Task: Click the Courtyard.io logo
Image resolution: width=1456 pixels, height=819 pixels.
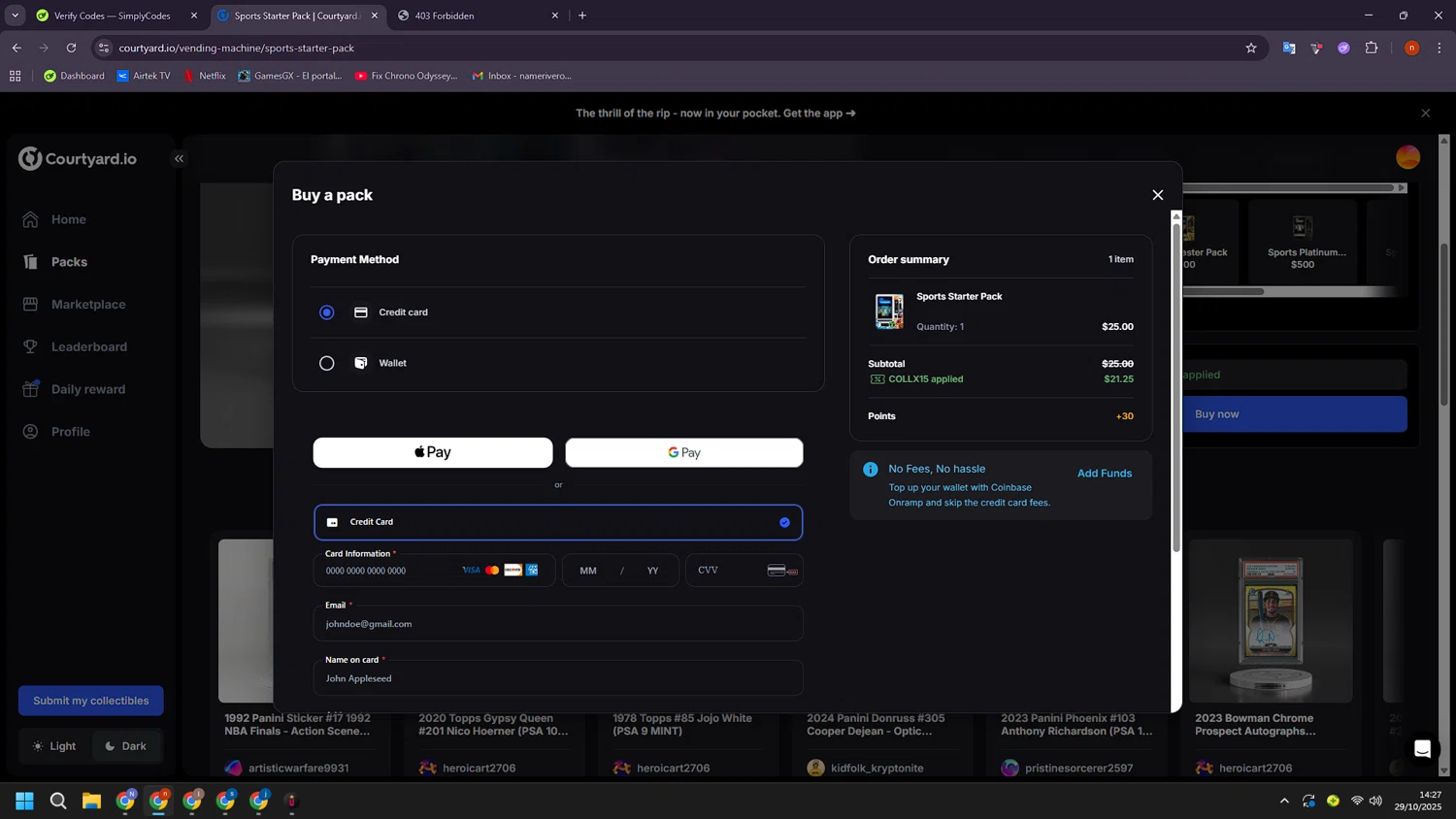Action: (x=78, y=158)
